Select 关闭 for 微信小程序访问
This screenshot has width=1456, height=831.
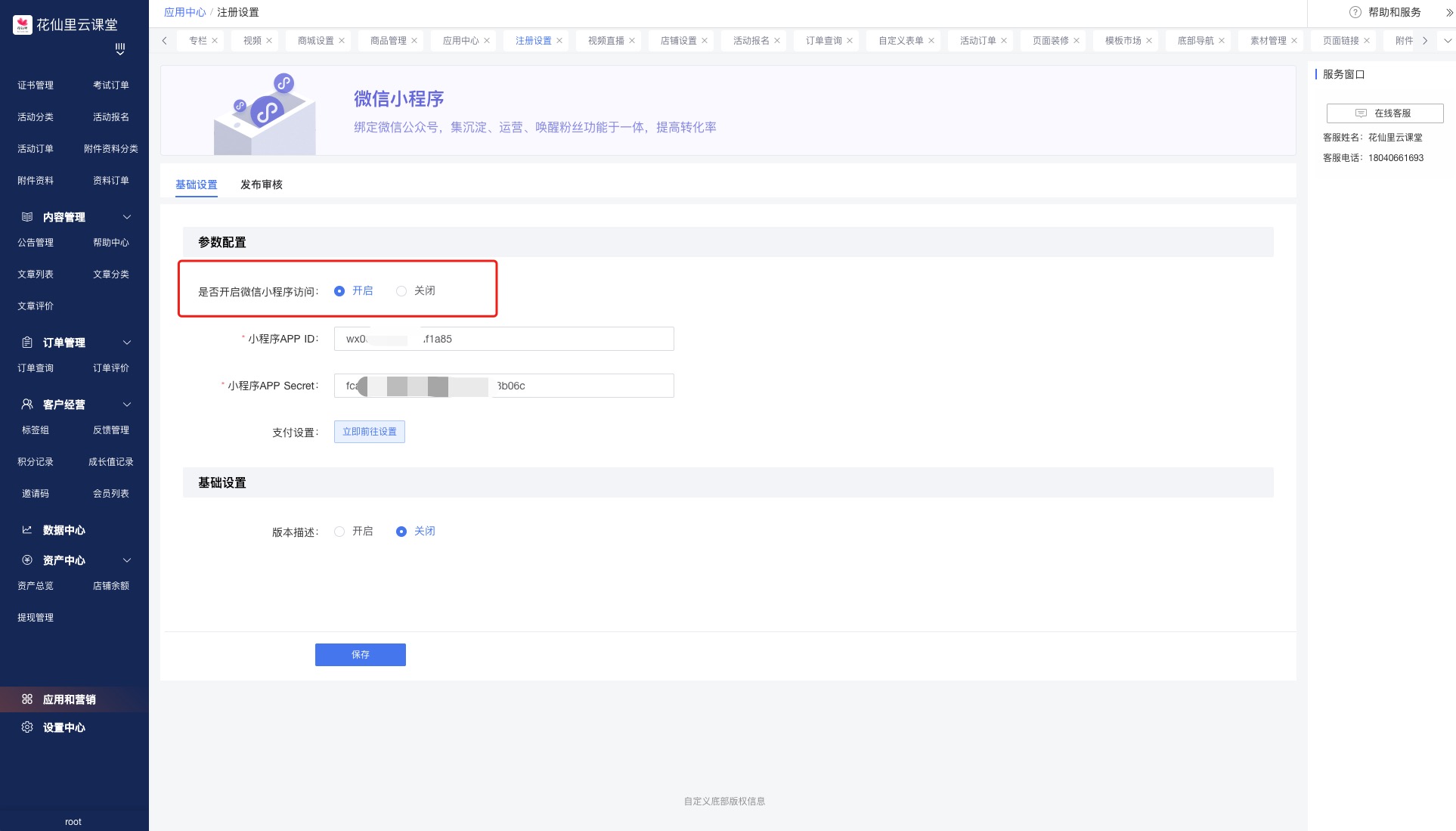click(x=401, y=291)
